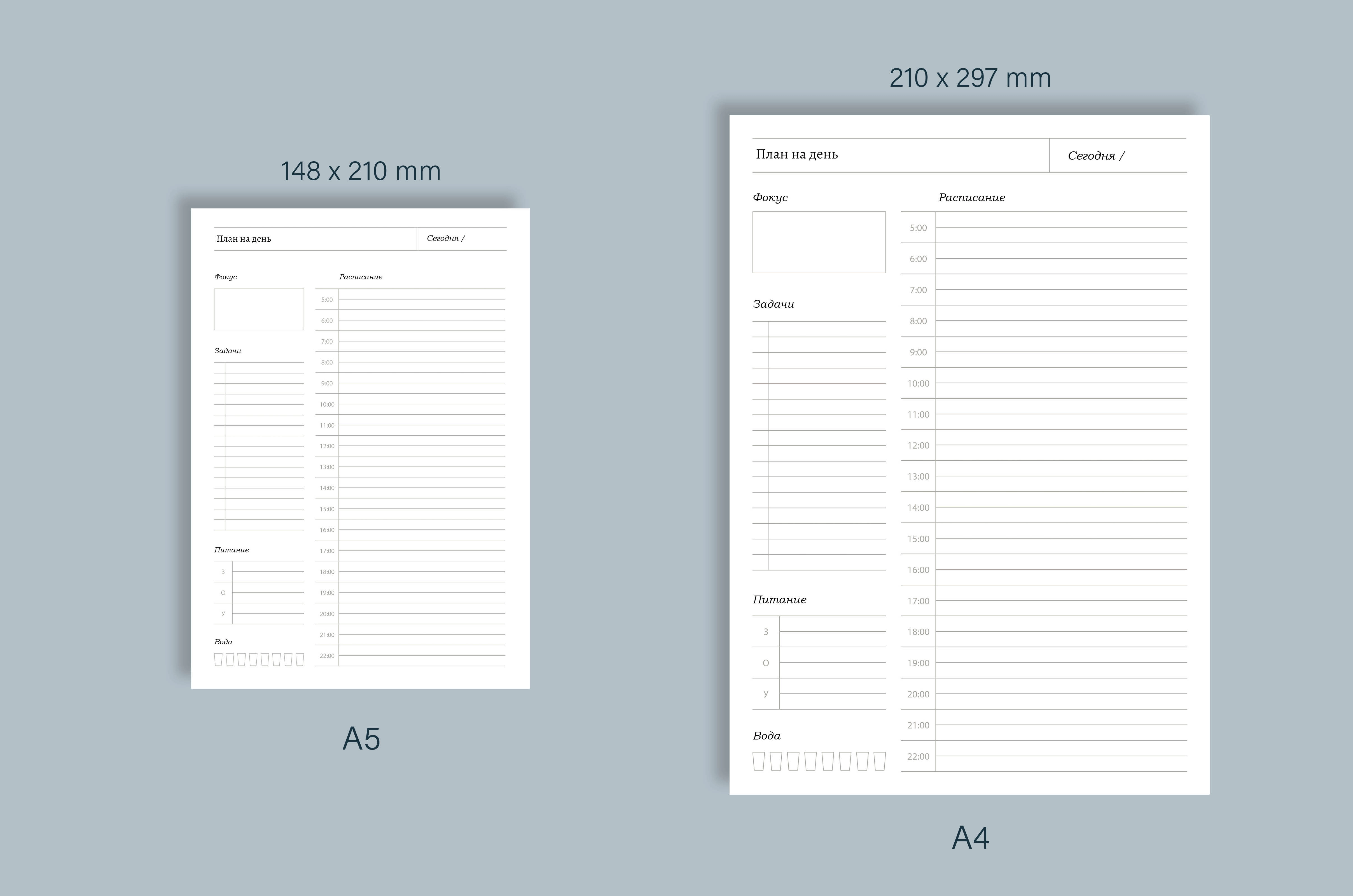Screen dimensions: 1353x896
Task: Click first water glass on A5 page
Action: (218, 659)
